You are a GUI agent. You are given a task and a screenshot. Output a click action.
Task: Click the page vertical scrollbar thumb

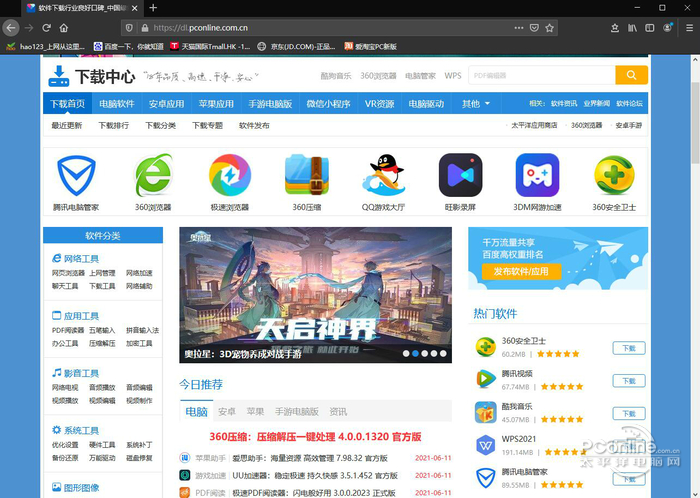(x=695, y=123)
